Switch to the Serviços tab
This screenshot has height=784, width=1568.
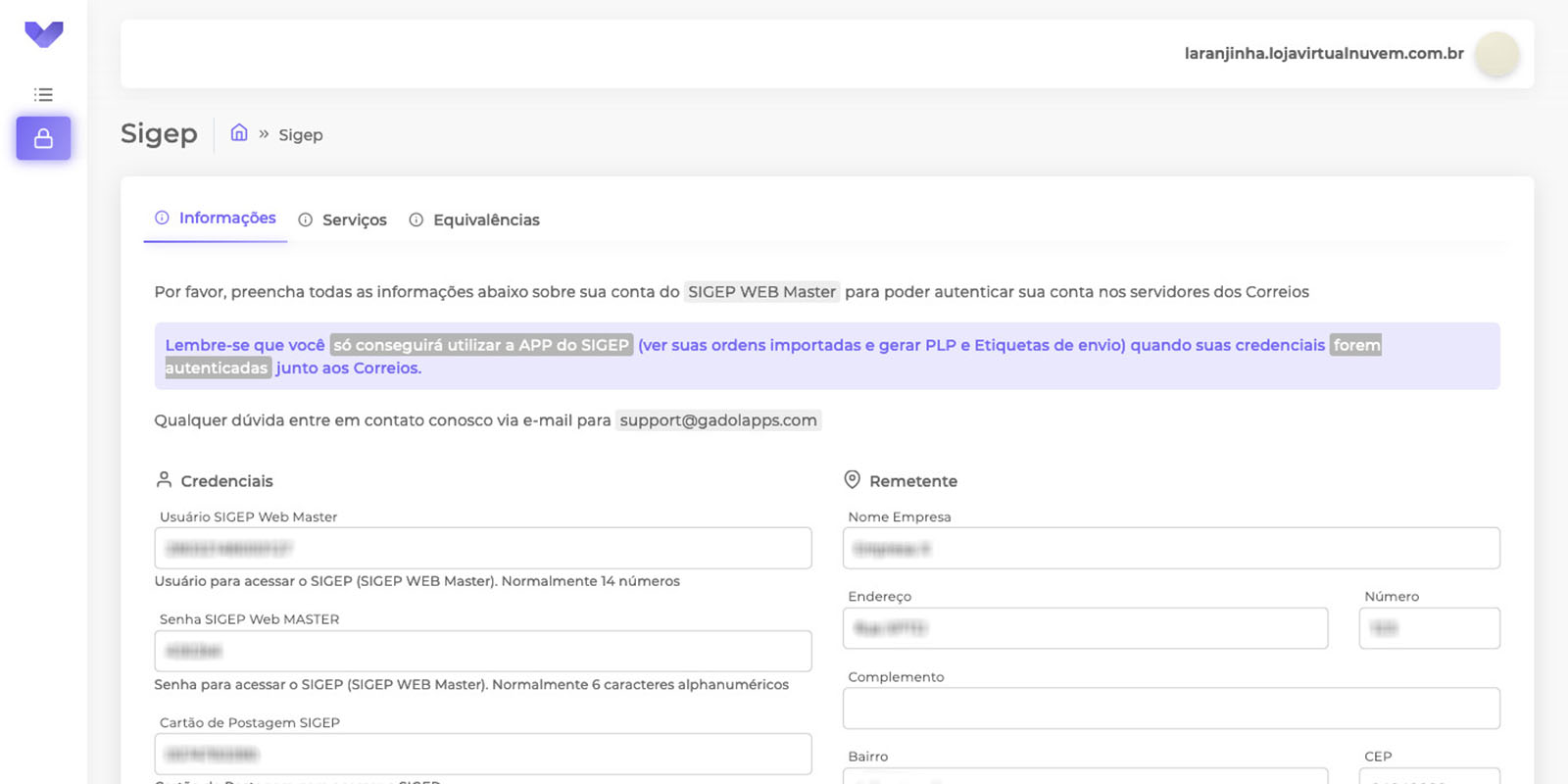coord(343,220)
